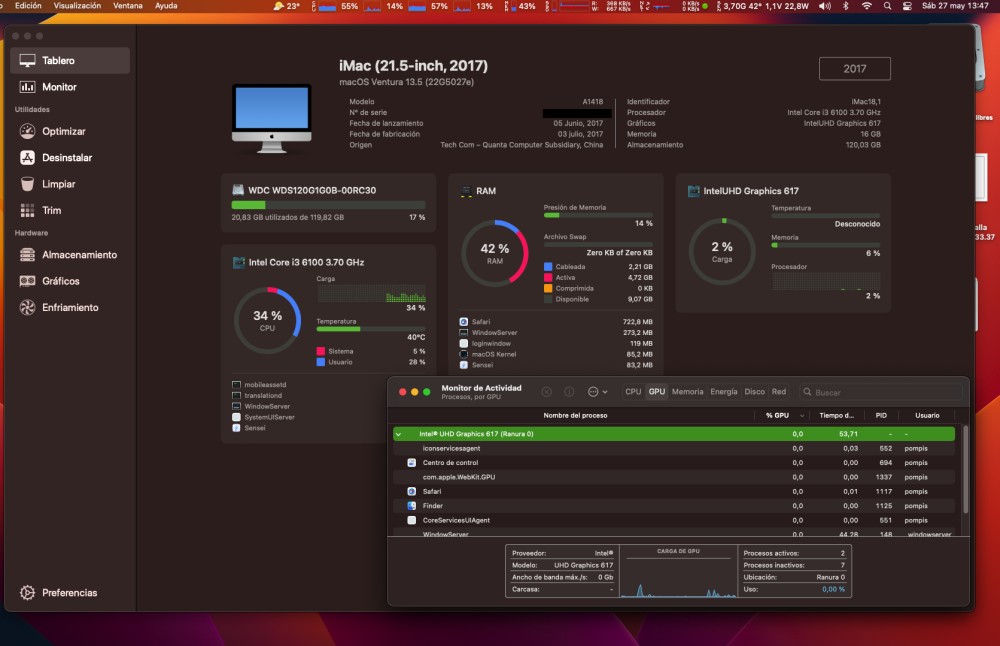Click the 2 % Carga GPU gauge

click(x=722, y=251)
